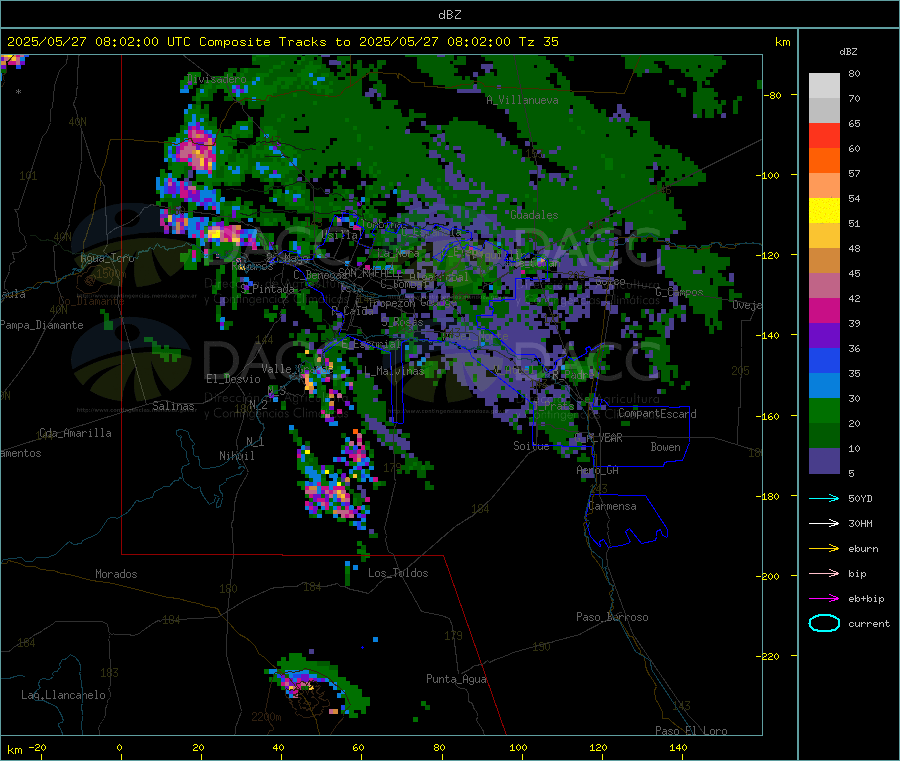Viewport: 900px width, 761px height.
Task: Click the 'Divisadero' map label
Action: click(216, 79)
